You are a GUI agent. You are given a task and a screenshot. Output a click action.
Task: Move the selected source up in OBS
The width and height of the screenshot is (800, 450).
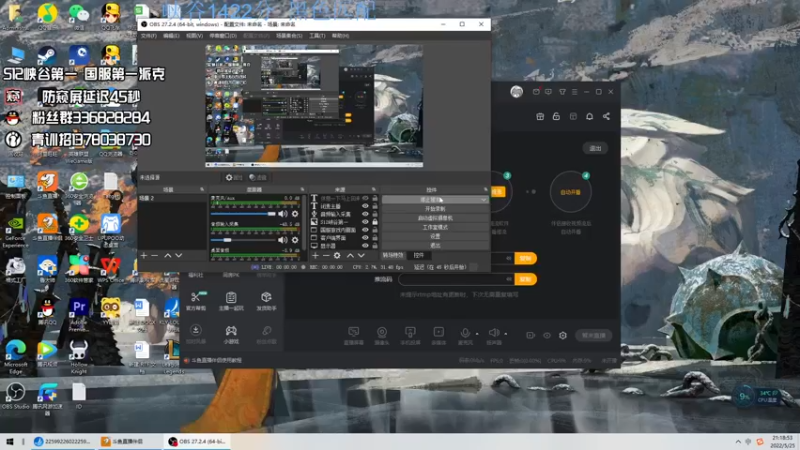350,255
